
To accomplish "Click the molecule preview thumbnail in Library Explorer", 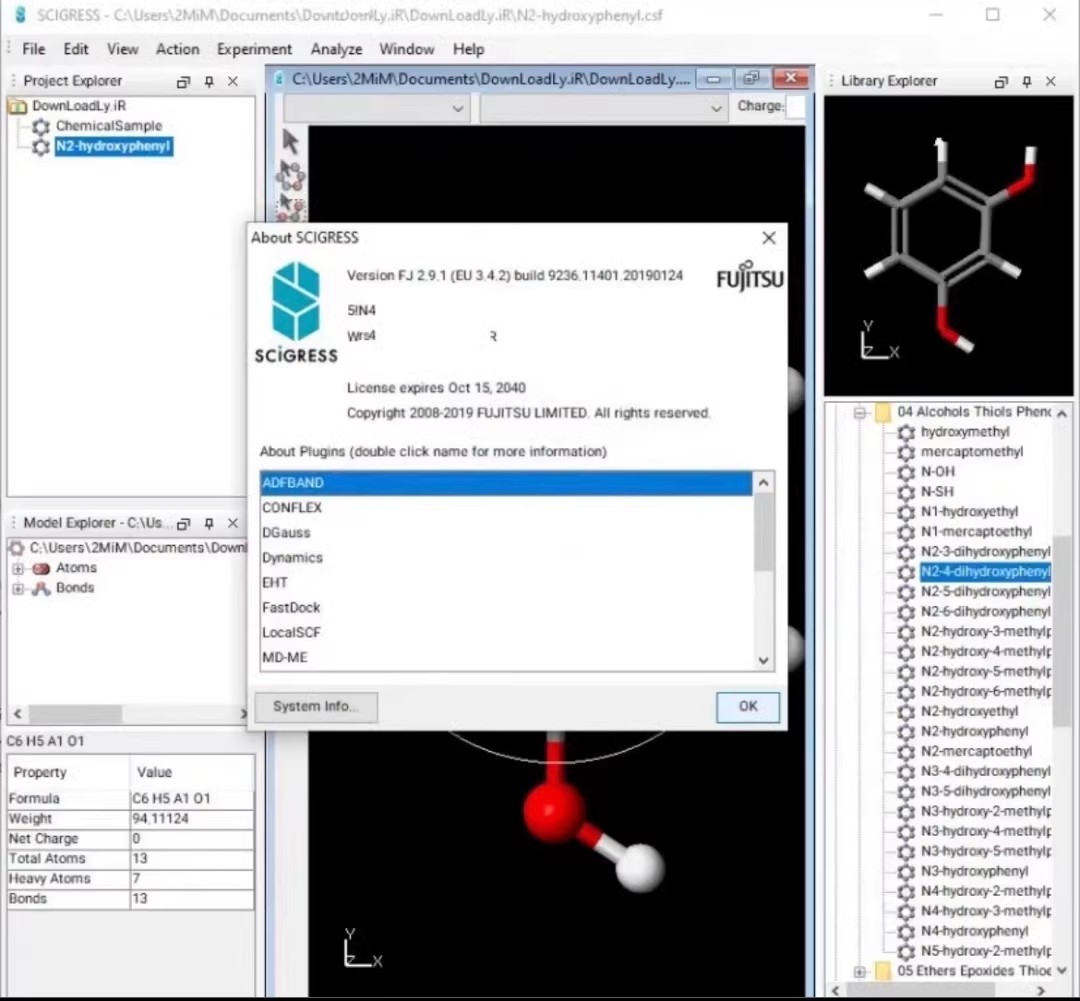I will [x=948, y=246].
